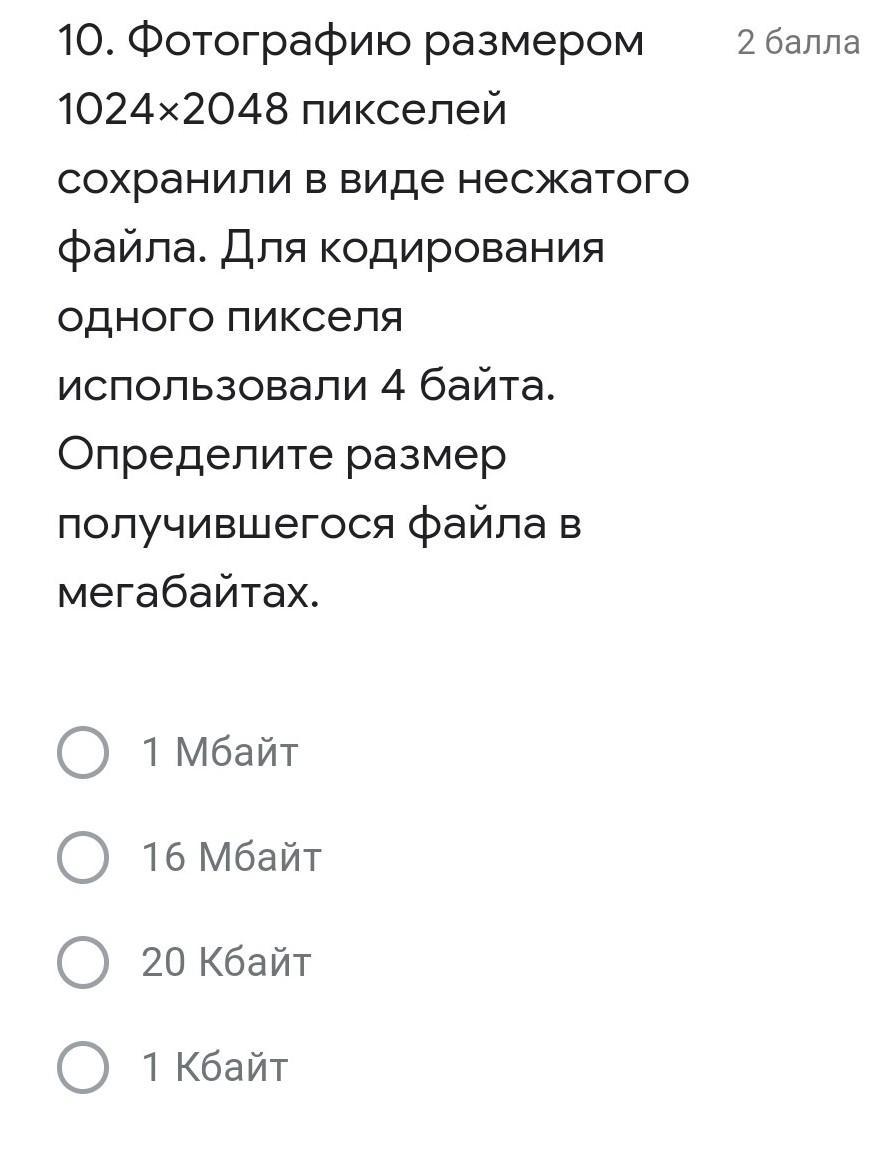Viewport: 890px width, 1158px height.
Task: Click the "20 Кбайт" answer label text
Action: coord(226,962)
